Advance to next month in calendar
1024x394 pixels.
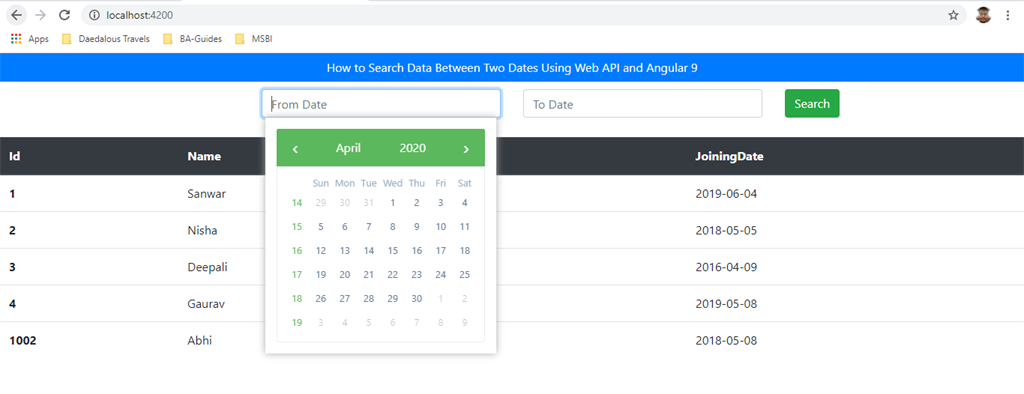466,149
